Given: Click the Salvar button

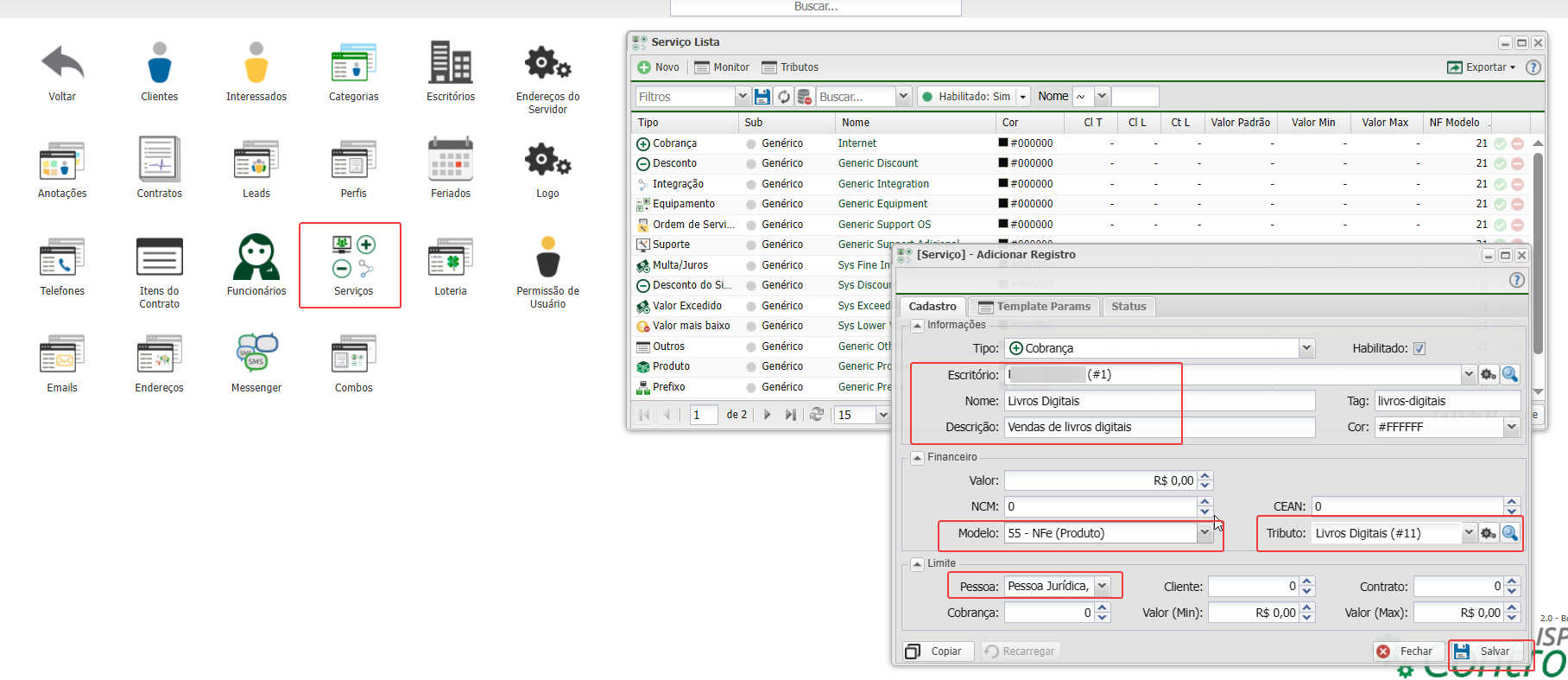Looking at the screenshot, I should click(x=1487, y=651).
